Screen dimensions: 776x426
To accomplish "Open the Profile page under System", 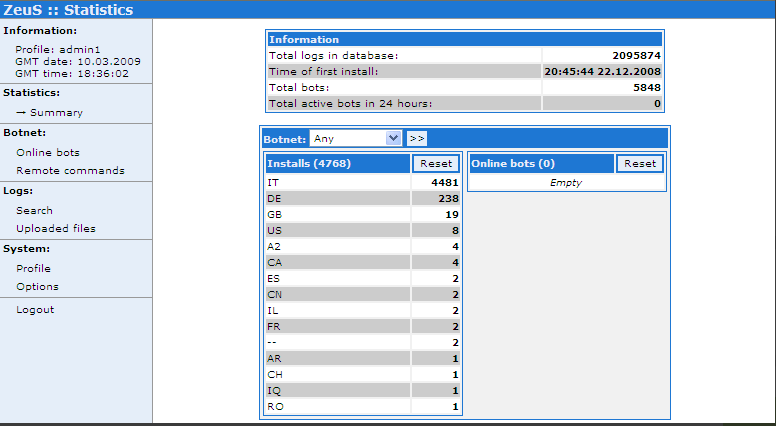I will coord(33,269).
